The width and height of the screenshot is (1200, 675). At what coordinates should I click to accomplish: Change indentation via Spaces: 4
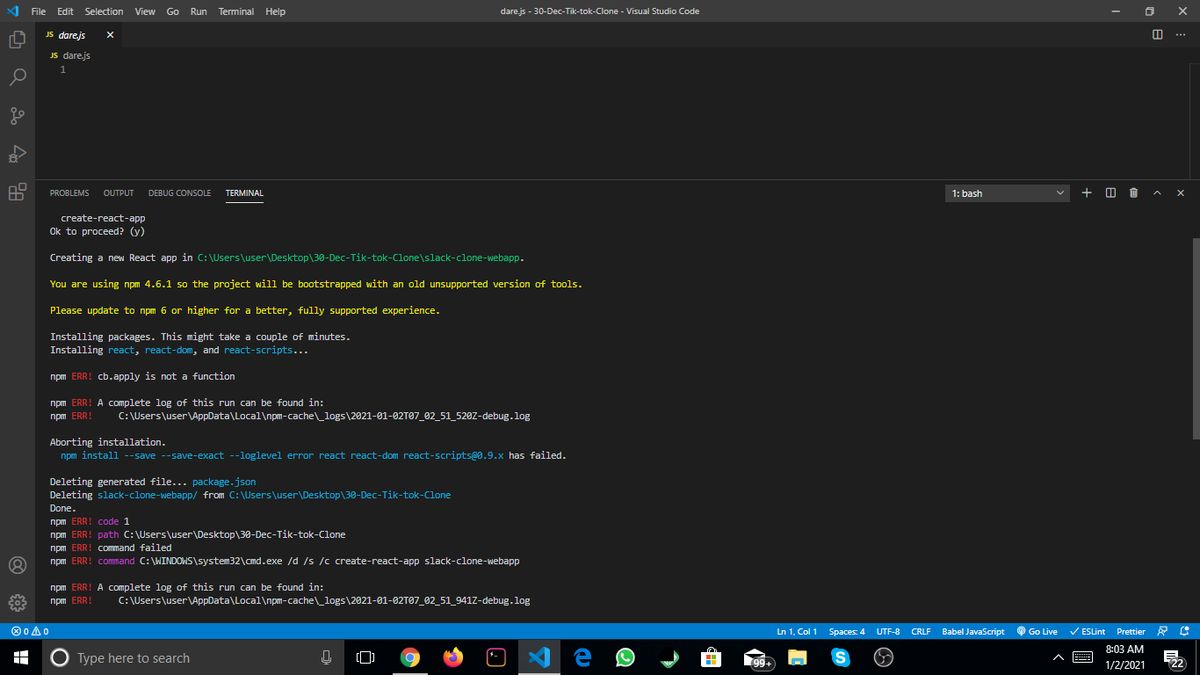pyautogui.click(x=847, y=631)
